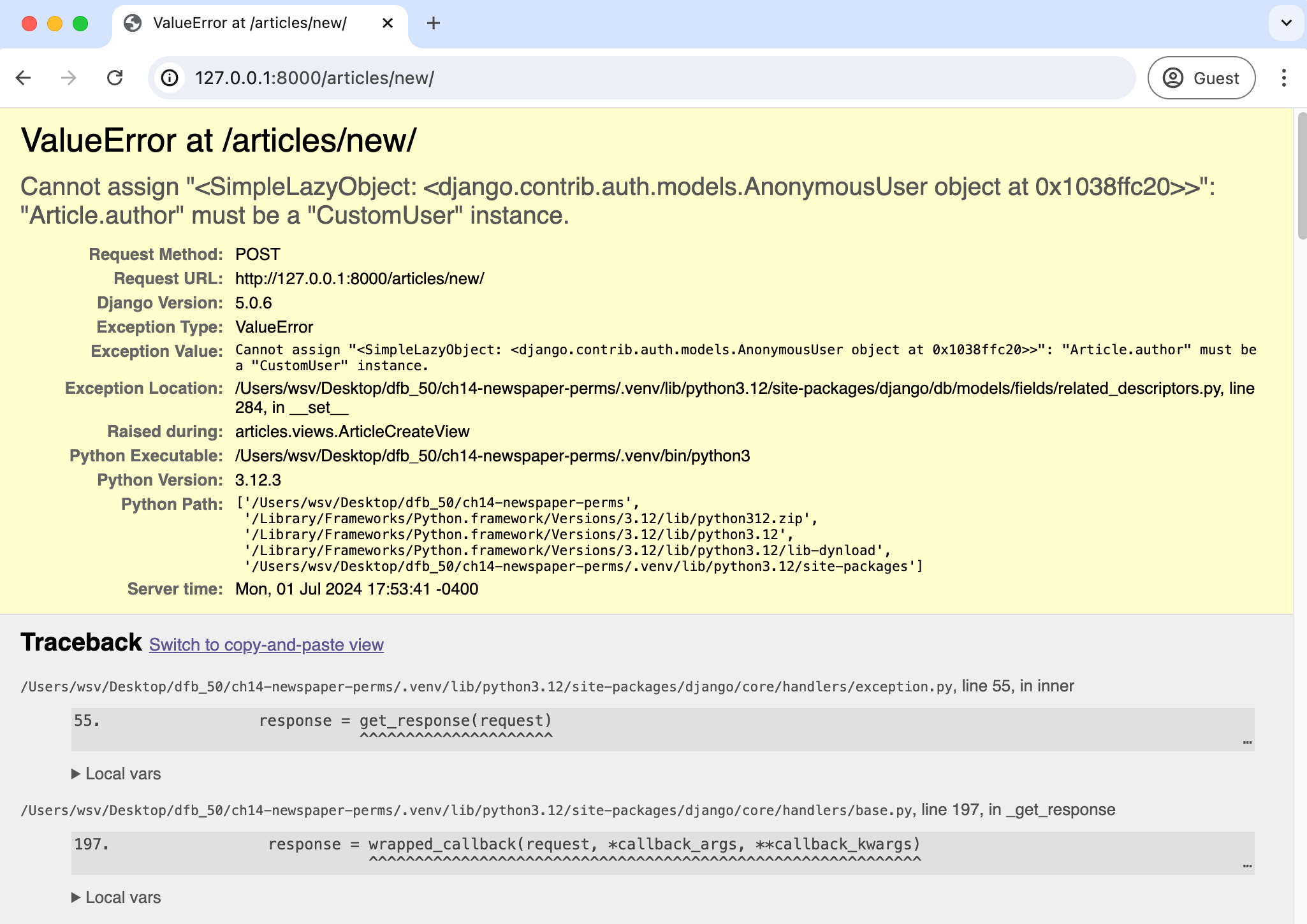Click Python Version value 3.12.3
The height and width of the screenshot is (924, 1307).
(x=258, y=480)
